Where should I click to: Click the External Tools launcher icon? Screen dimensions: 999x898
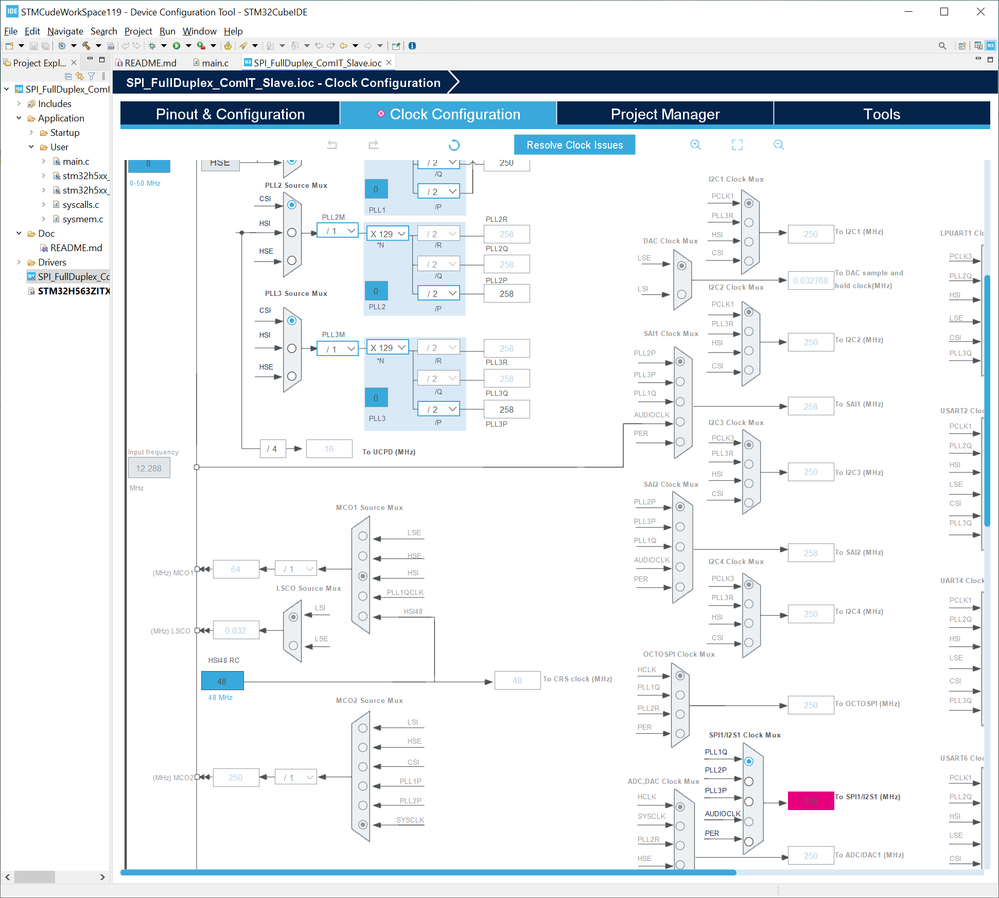pyautogui.click(x=201, y=46)
